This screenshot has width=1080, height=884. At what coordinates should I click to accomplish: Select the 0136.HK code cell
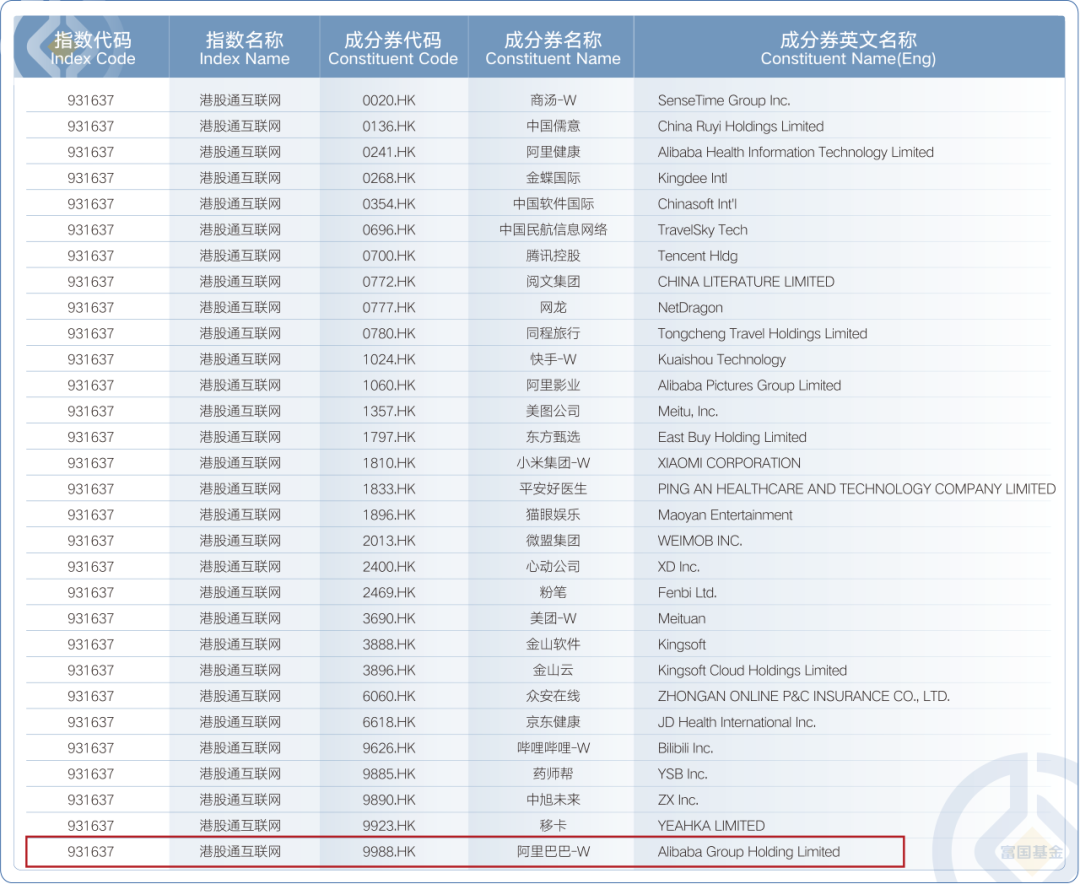tap(389, 127)
